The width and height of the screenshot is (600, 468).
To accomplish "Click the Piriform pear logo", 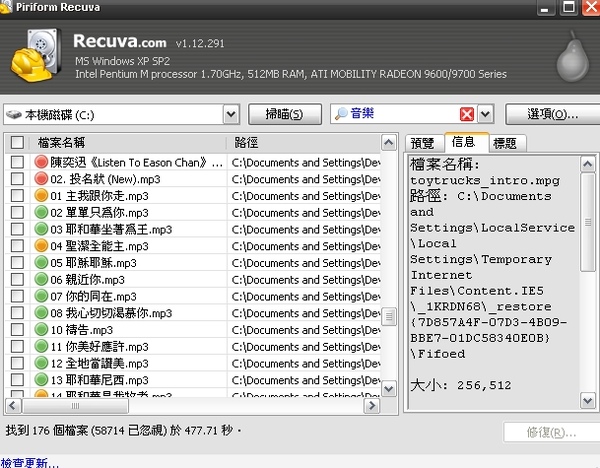I will point(572,57).
